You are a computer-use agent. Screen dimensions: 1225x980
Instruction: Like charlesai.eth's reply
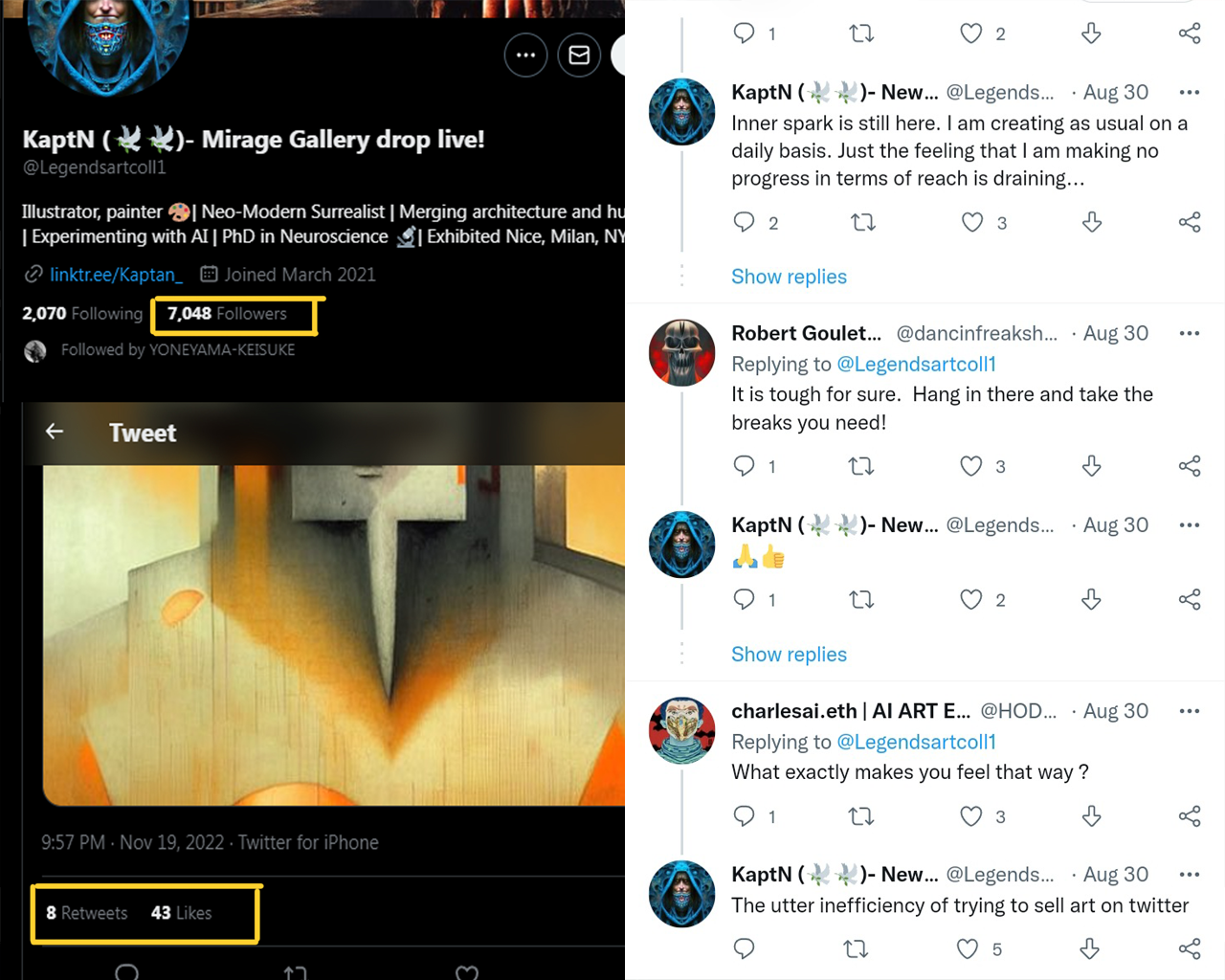[971, 816]
